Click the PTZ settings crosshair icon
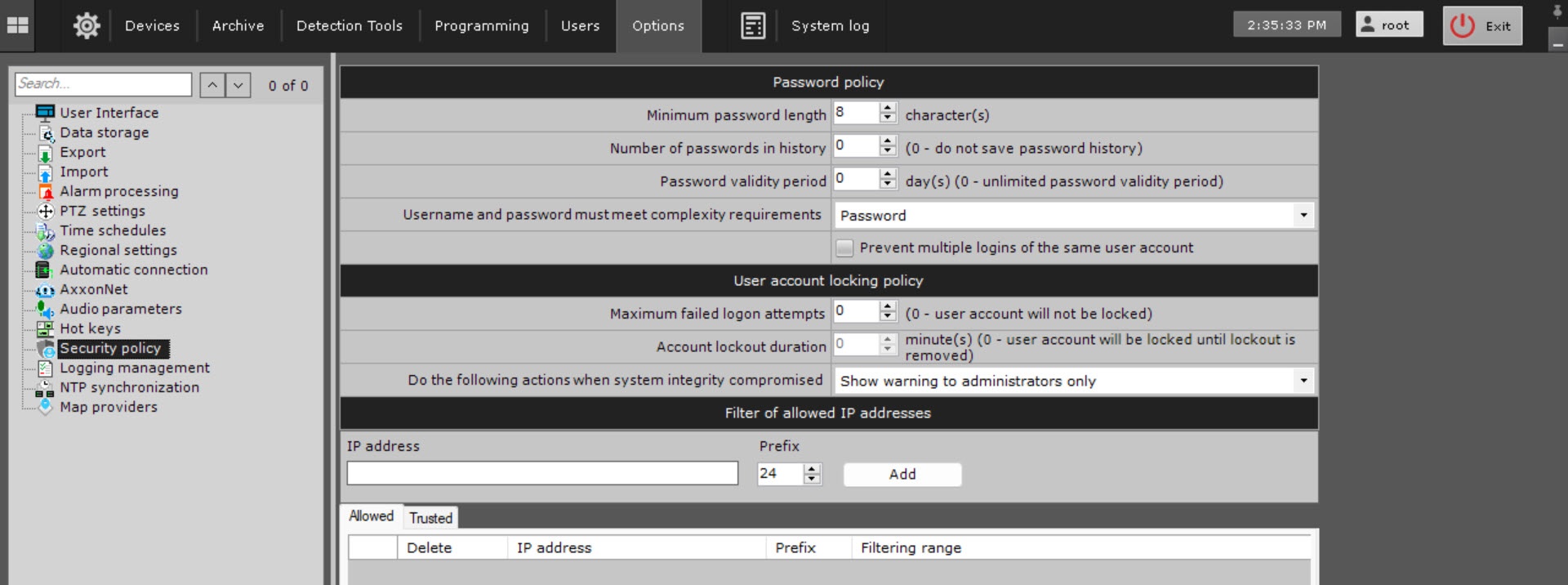The image size is (1568, 585). (46, 212)
